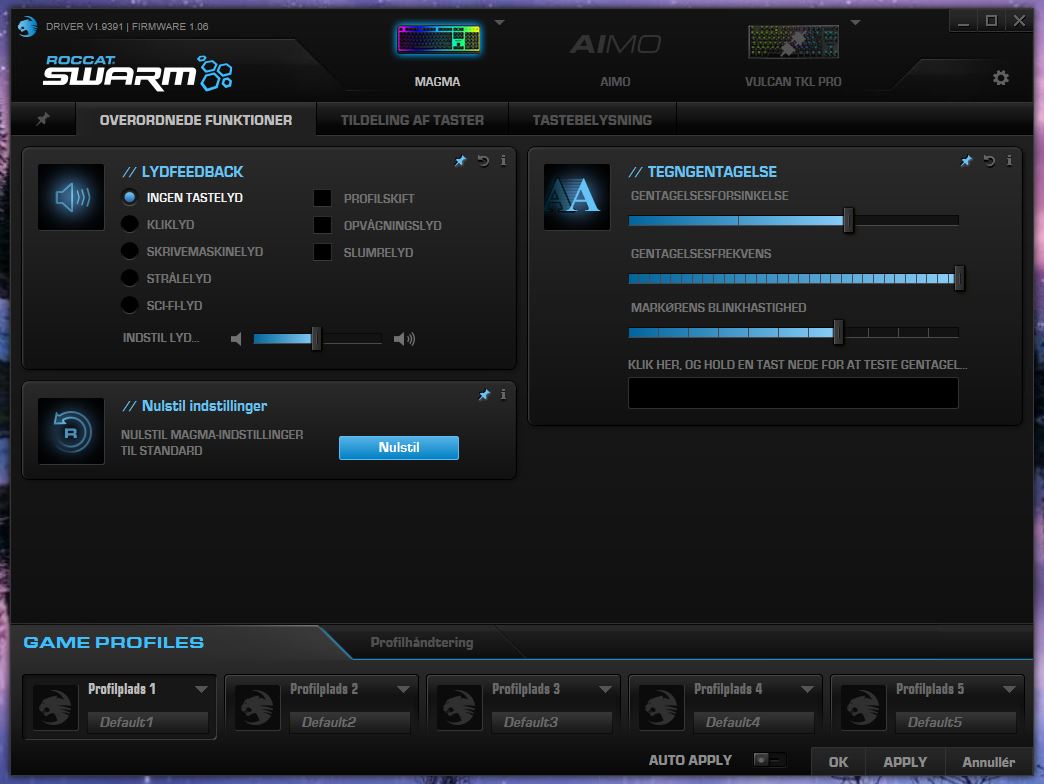
Task: Click the low volume speaker icon
Action: [x=236, y=339]
